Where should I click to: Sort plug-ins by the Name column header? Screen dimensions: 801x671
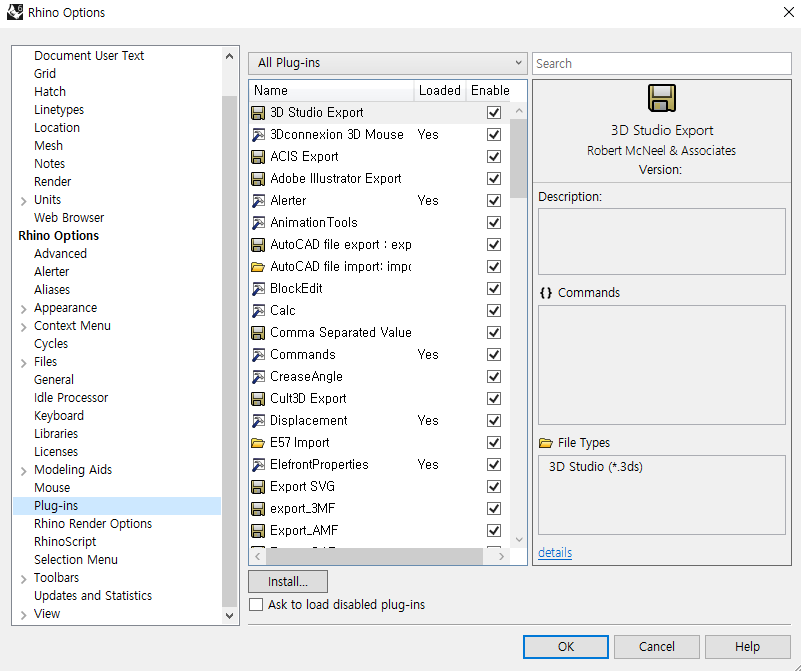(331, 90)
